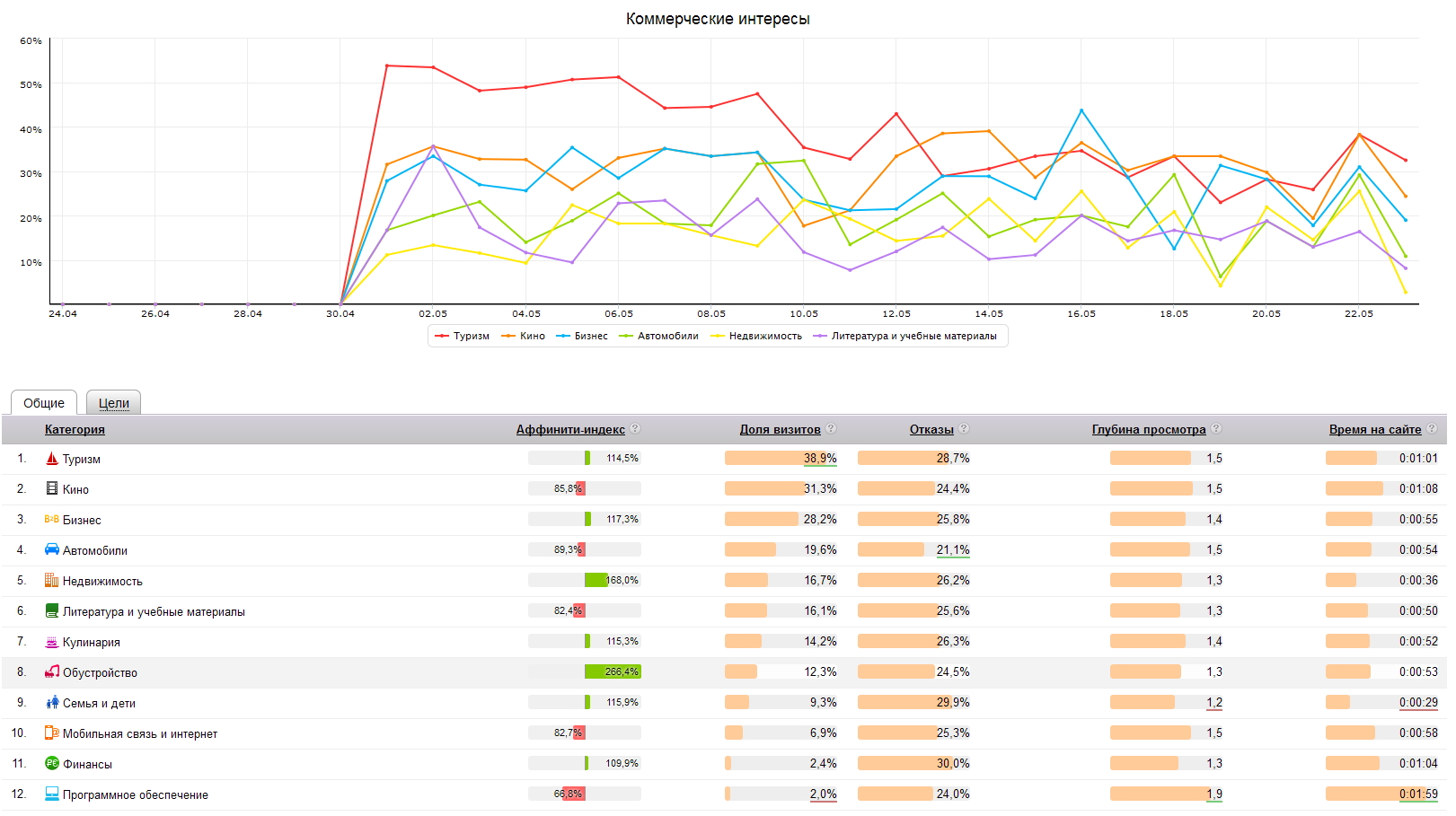Click the chart title Коммерческие интересы
The image size is (1456, 816).
pos(718,19)
